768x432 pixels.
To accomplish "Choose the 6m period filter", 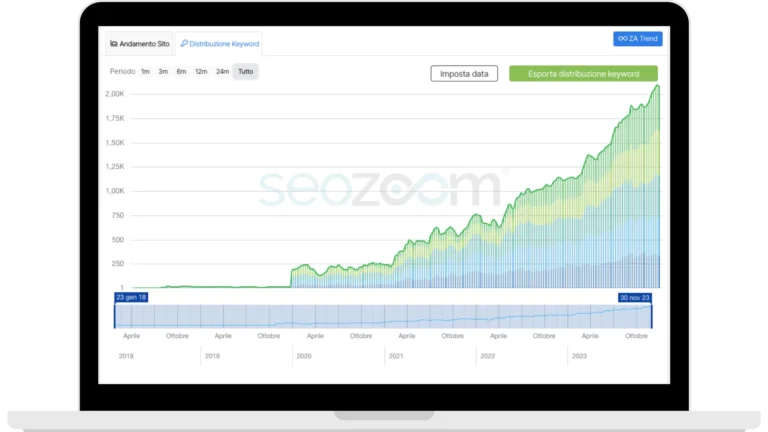I will tap(181, 72).
